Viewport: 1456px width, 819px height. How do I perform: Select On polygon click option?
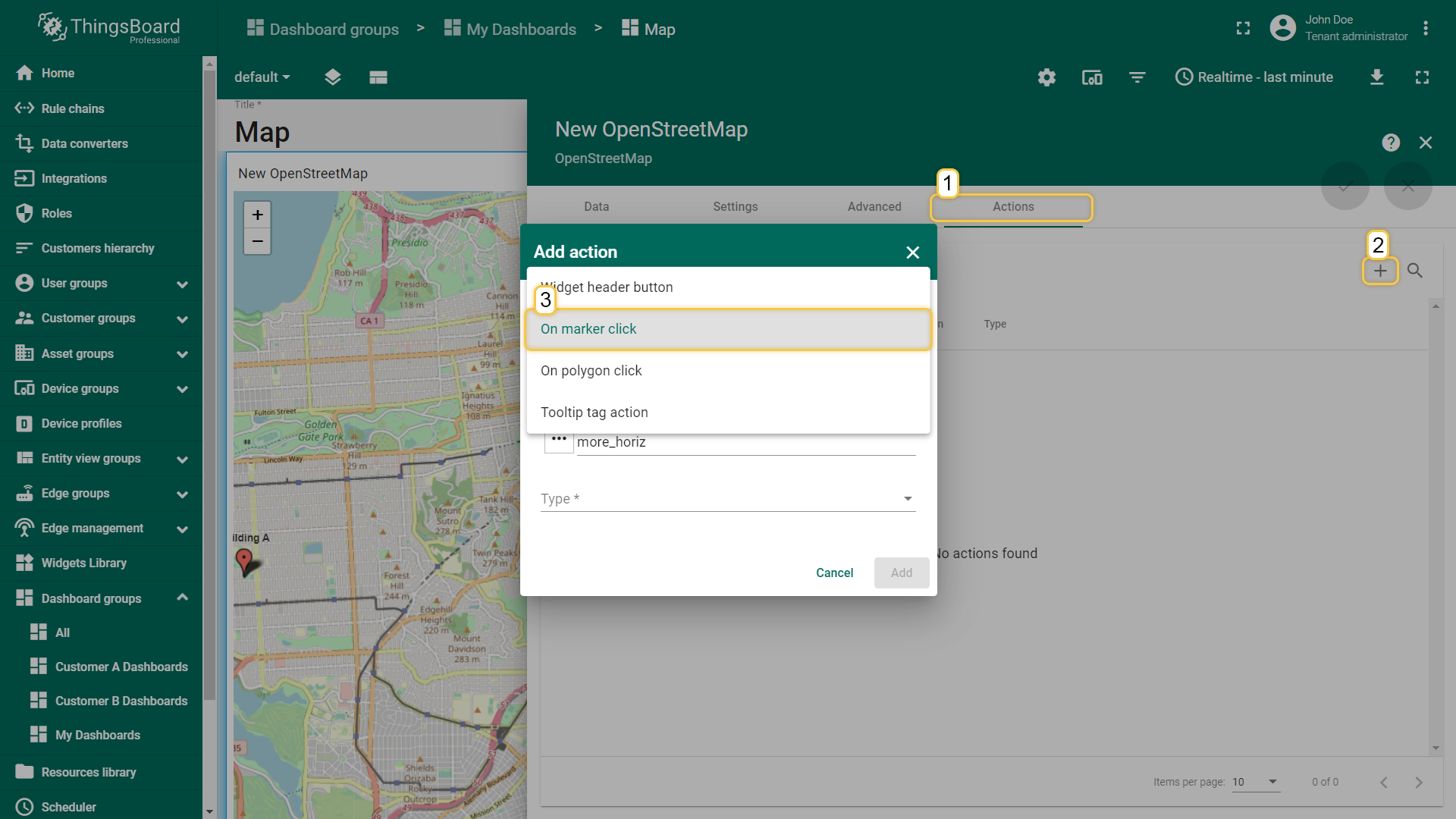tap(728, 371)
